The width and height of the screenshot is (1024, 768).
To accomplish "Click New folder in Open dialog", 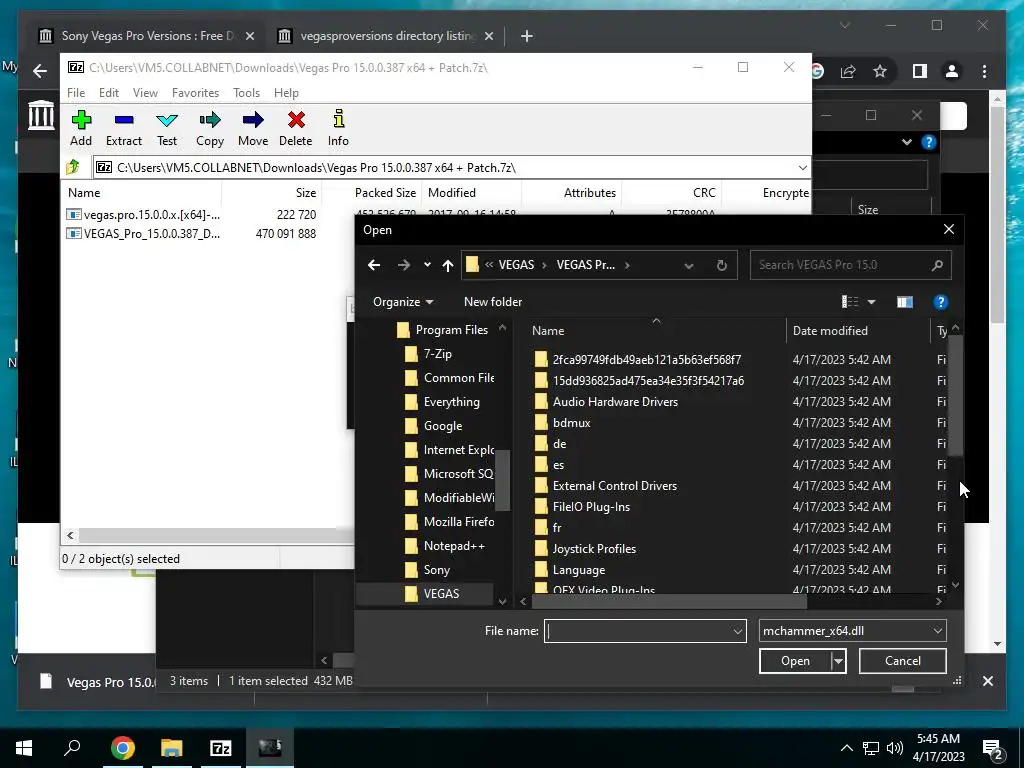I will (493, 302).
